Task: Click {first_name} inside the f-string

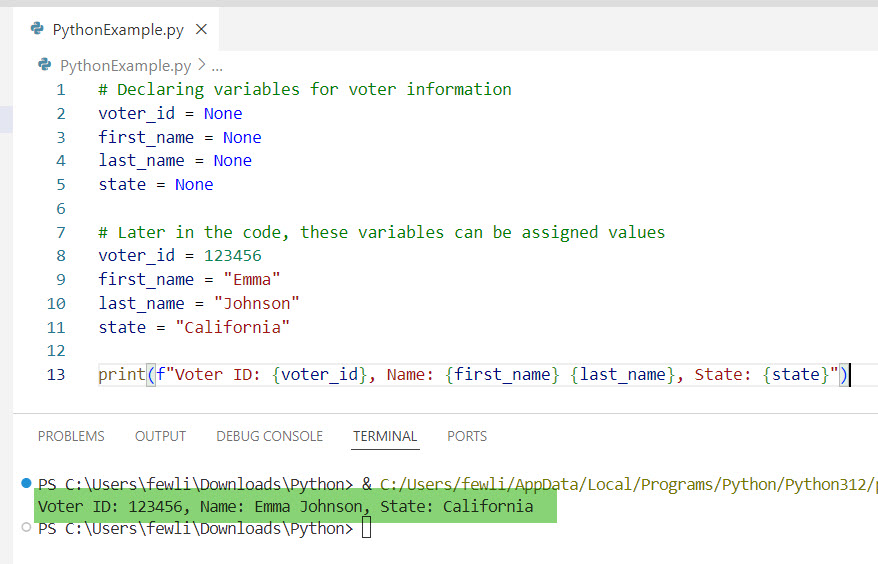Action: (x=502, y=375)
